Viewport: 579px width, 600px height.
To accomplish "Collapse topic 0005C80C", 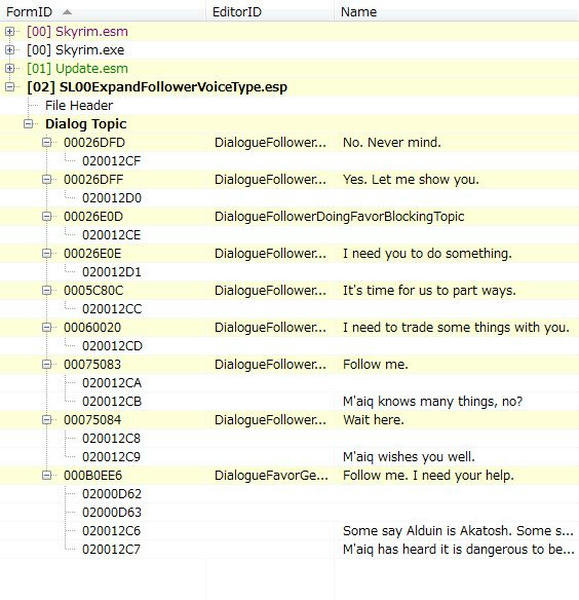I will click(x=47, y=290).
